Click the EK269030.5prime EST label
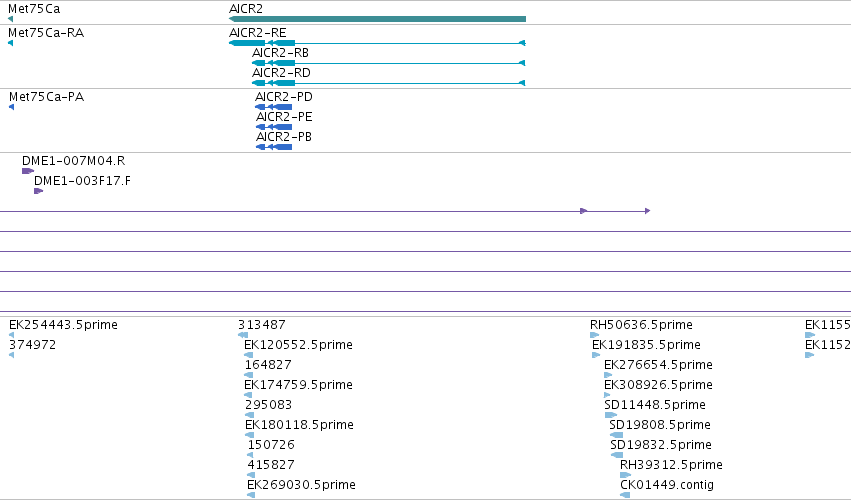Image resolution: width=851 pixels, height=500 pixels. click(302, 485)
